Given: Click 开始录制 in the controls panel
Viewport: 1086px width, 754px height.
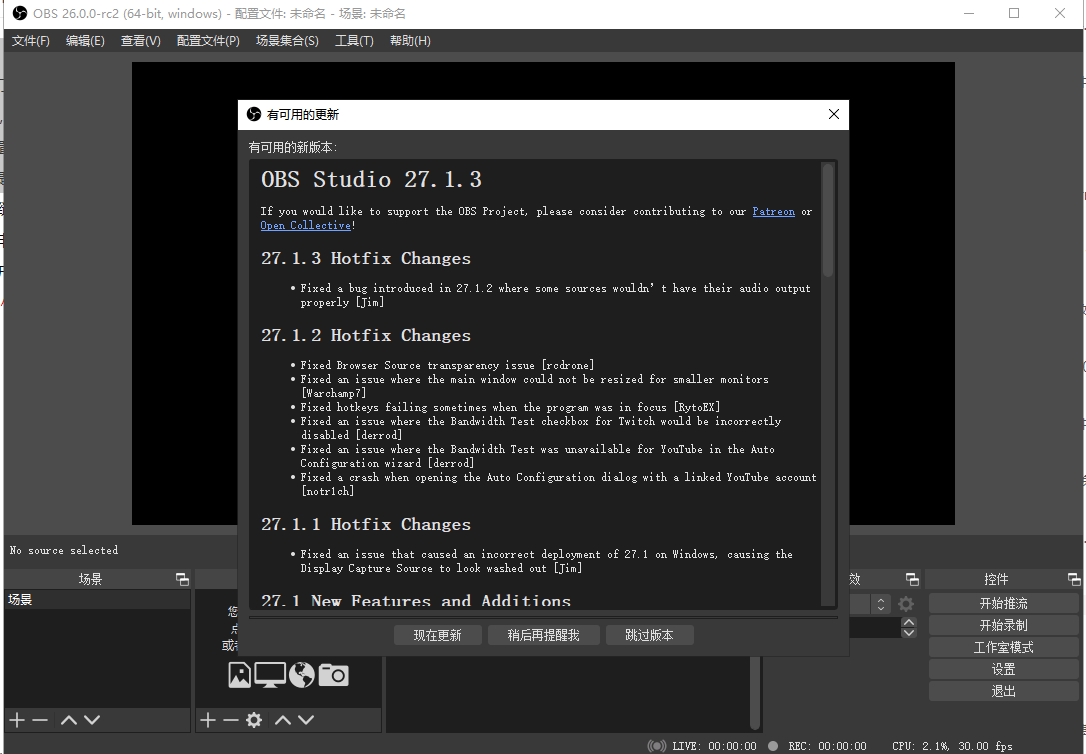Looking at the screenshot, I should tap(1004, 625).
